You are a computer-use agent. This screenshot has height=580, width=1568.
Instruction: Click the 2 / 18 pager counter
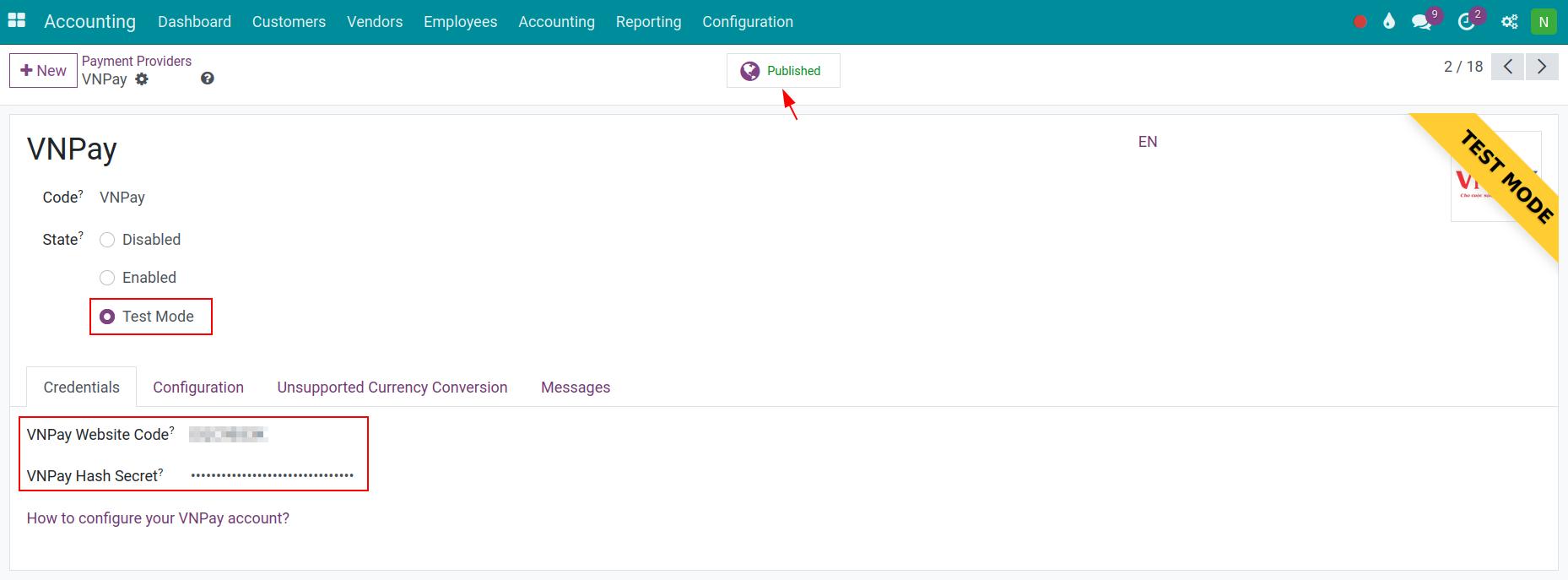pyautogui.click(x=1463, y=67)
